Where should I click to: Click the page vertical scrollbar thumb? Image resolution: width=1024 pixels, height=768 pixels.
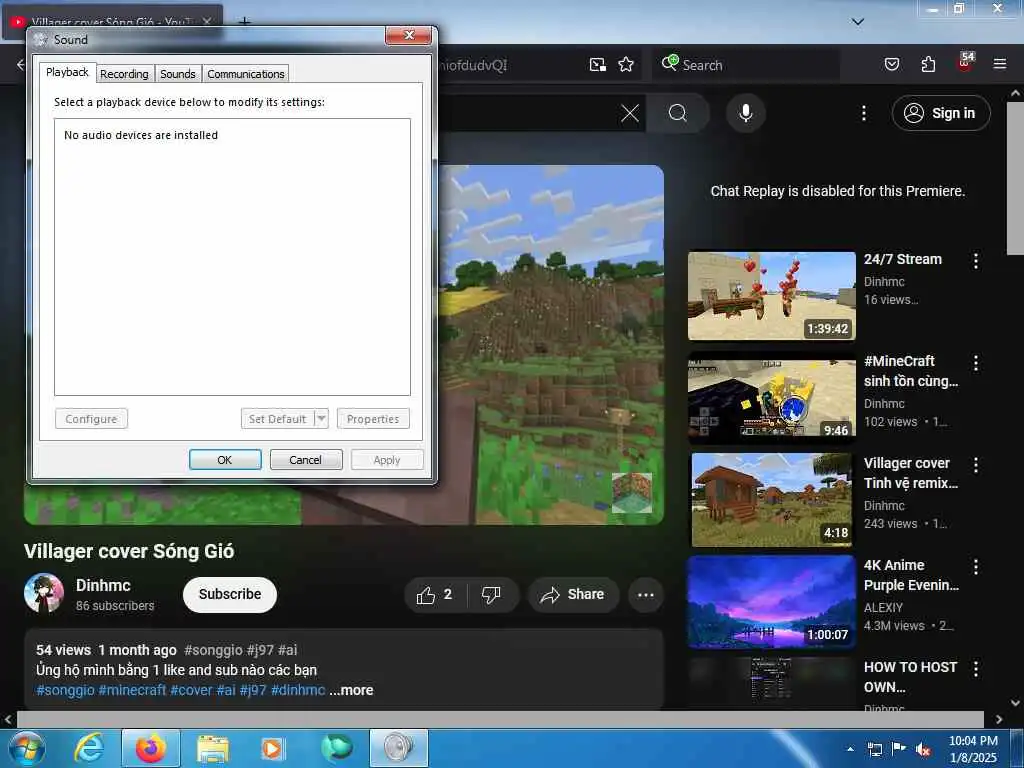tap(1015, 177)
